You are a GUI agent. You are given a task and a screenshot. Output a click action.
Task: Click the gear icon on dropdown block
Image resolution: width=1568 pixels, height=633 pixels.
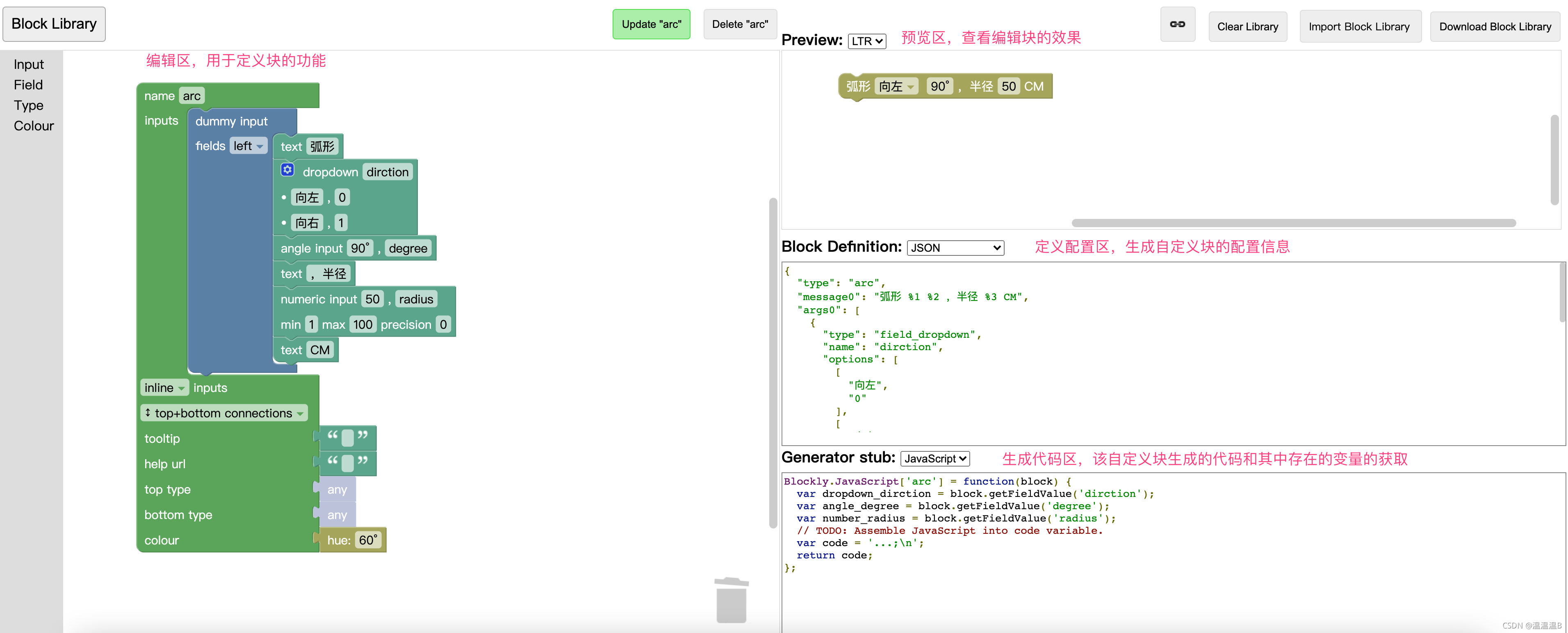[287, 170]
